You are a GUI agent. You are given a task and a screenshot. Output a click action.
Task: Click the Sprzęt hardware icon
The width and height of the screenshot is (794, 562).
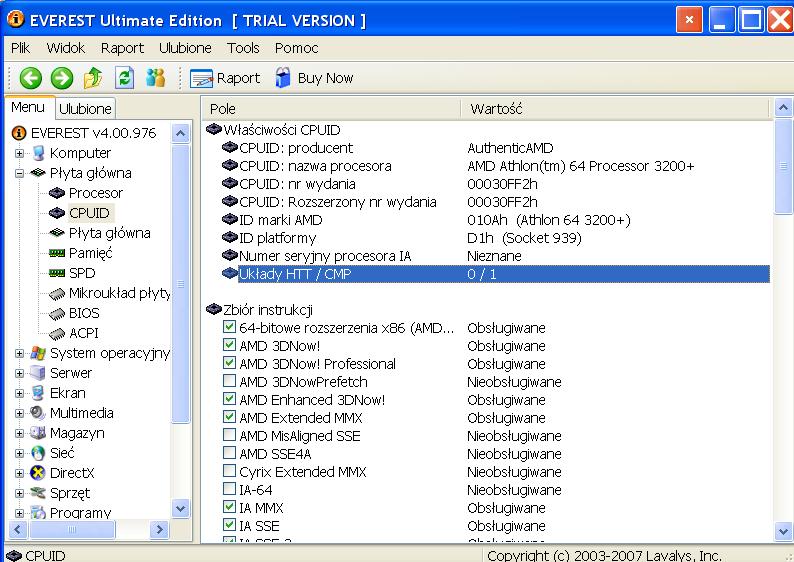point(38,493)
